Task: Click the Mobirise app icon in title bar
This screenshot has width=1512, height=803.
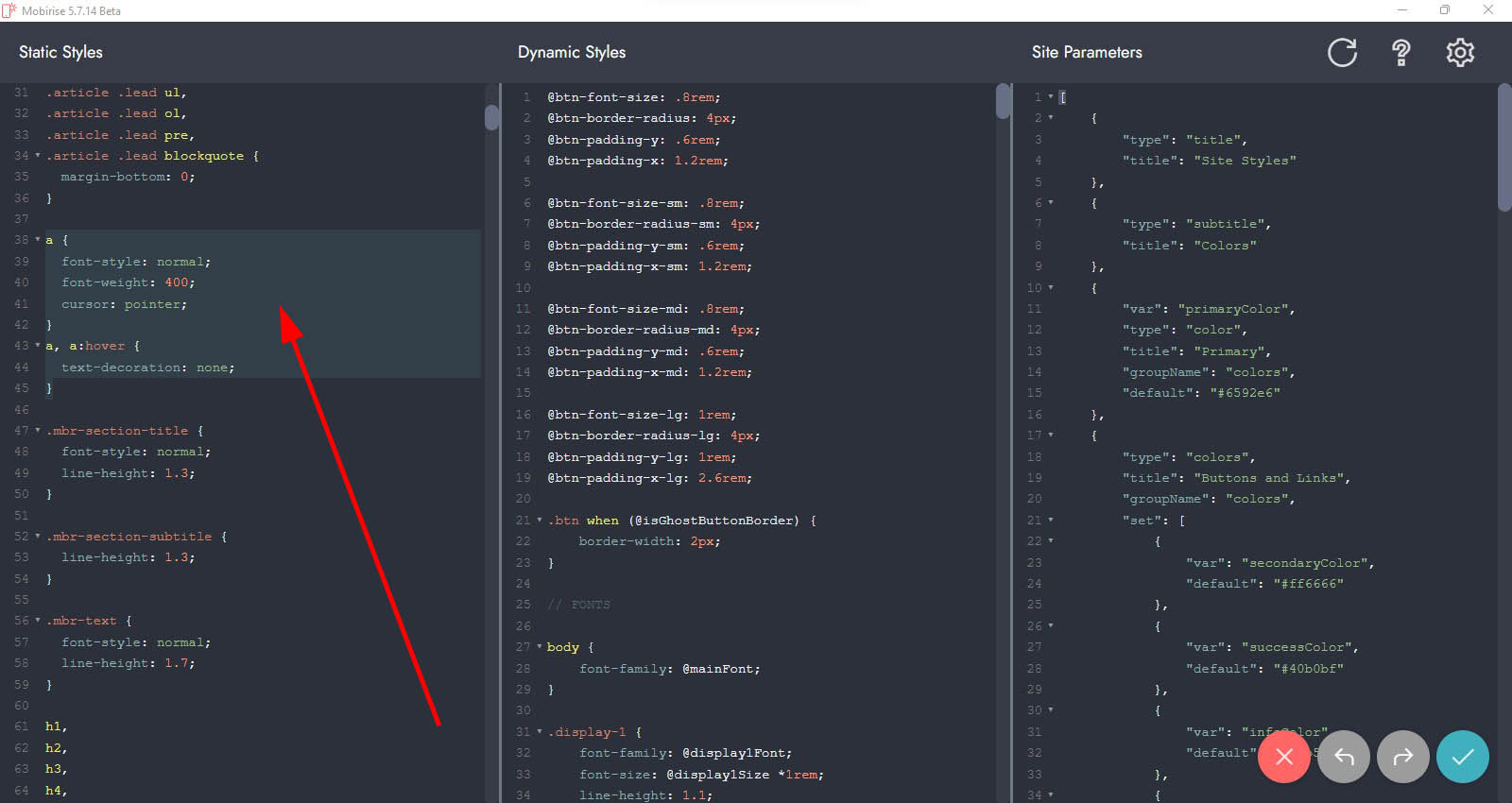Action: point(9,10)
